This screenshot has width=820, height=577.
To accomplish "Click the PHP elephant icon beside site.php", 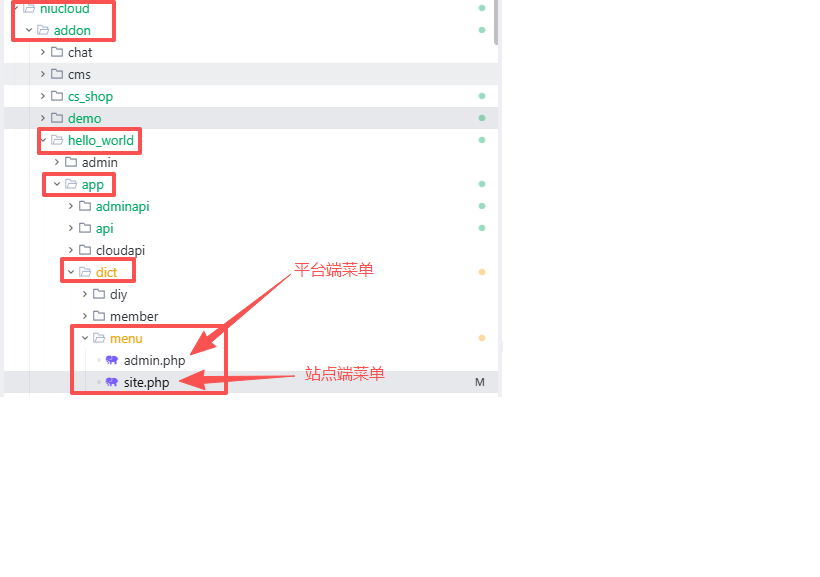I will click(112, 382).
